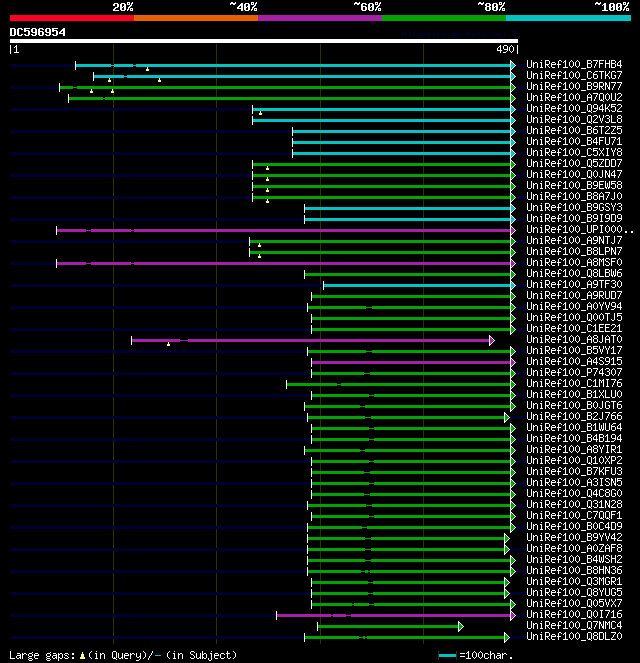Click the UniRef100_C5XIY8 label

pos(574,152)
